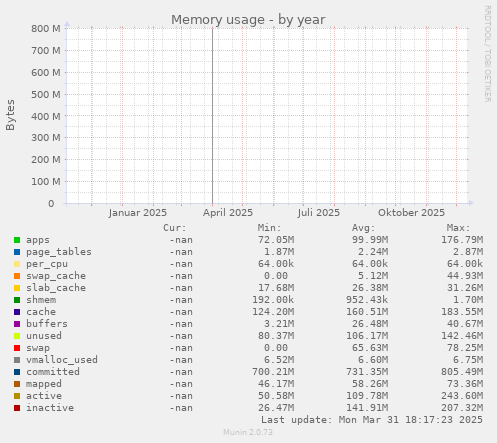Click the '100 M' y-axis value

coord(46,182)
